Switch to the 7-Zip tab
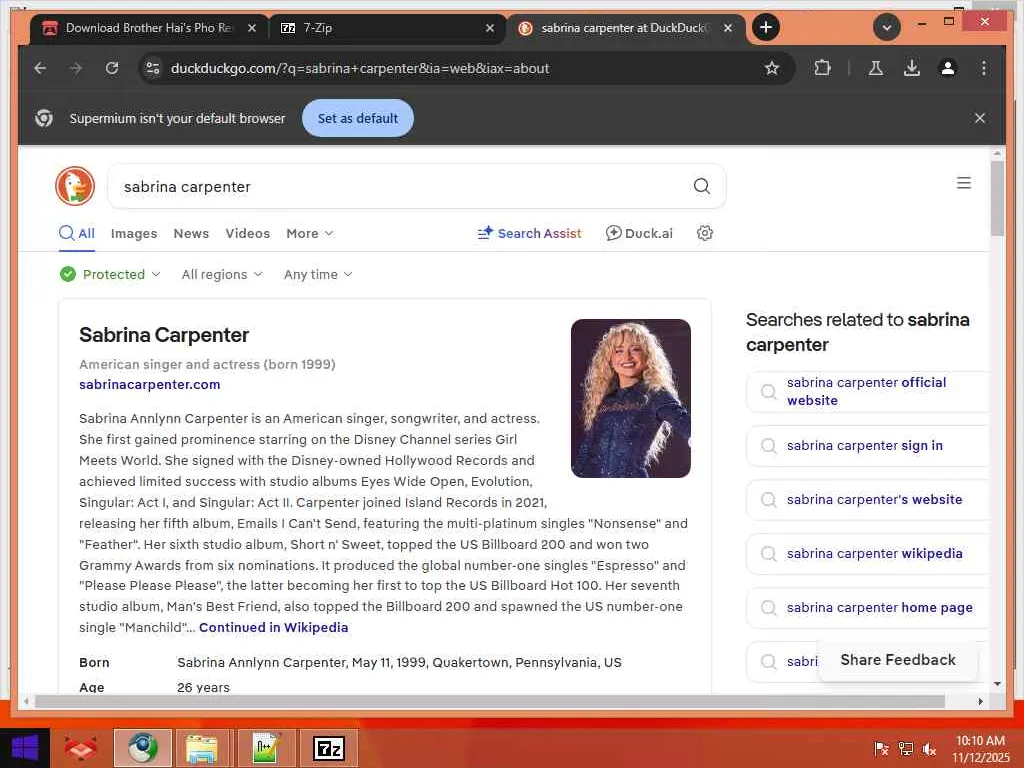This screenshot has width=1024, height=768. (388, 28)
